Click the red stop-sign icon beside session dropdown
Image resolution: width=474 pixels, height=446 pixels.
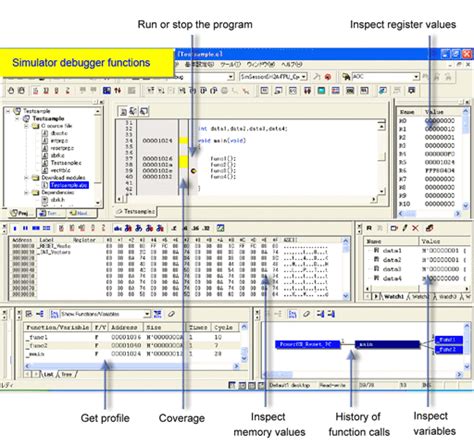pyautogui.click(x=328, y=77)
